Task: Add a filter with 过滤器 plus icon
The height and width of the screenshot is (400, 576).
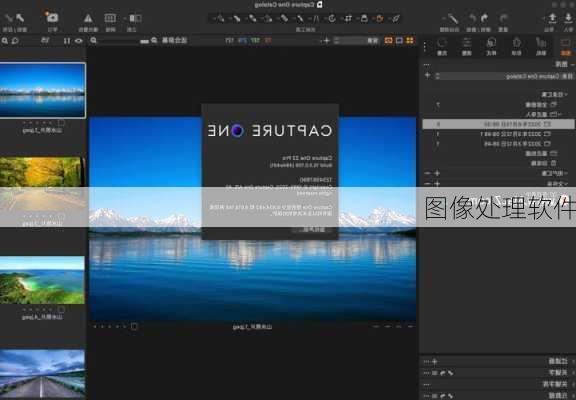Action: tap(435, 361)
